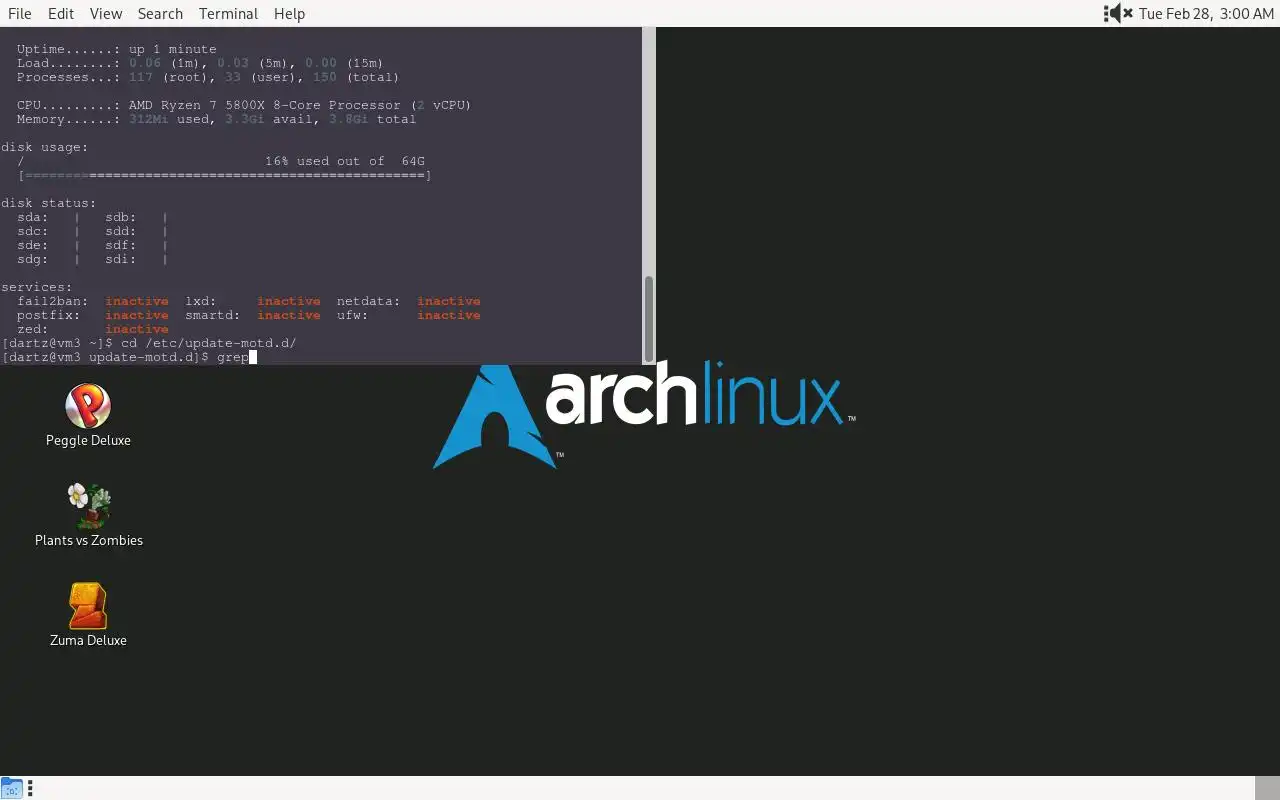Click the smartd inactive status

[289, 315]
